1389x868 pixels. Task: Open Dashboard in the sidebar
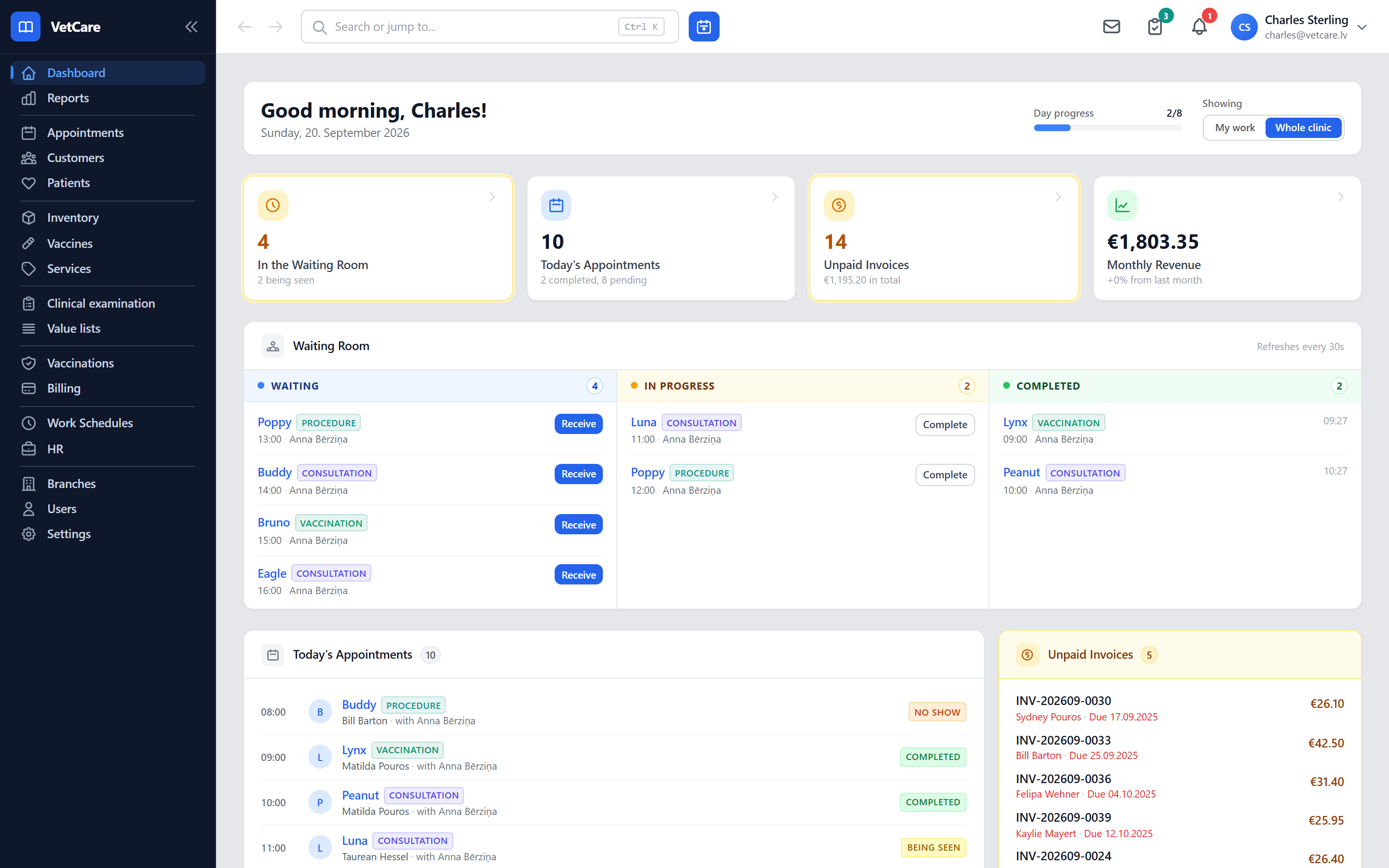point(108,73)
